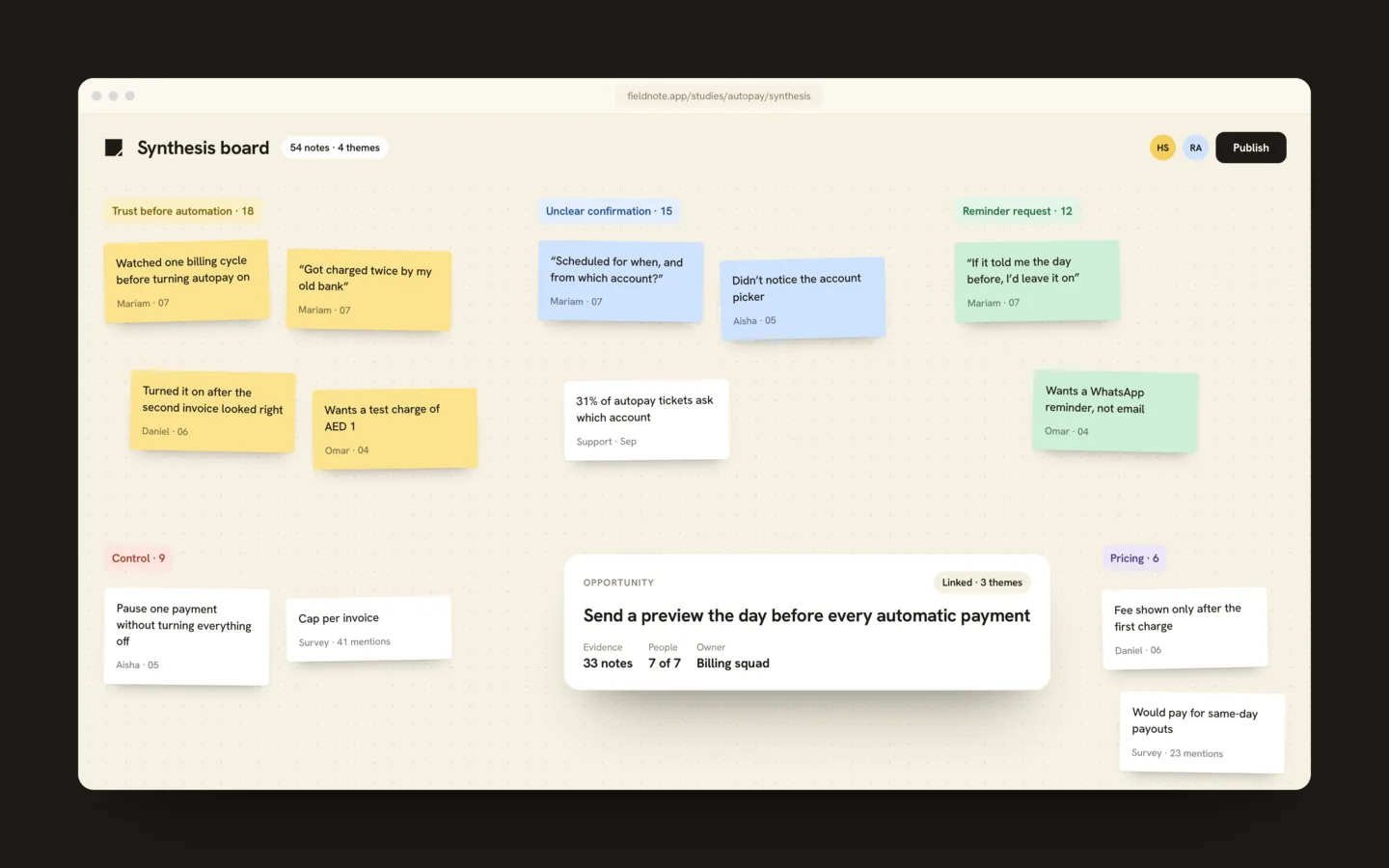Open note 'Watched one billing cycle before turning autopay on'

pyautogui.click(x=186, y=281)
